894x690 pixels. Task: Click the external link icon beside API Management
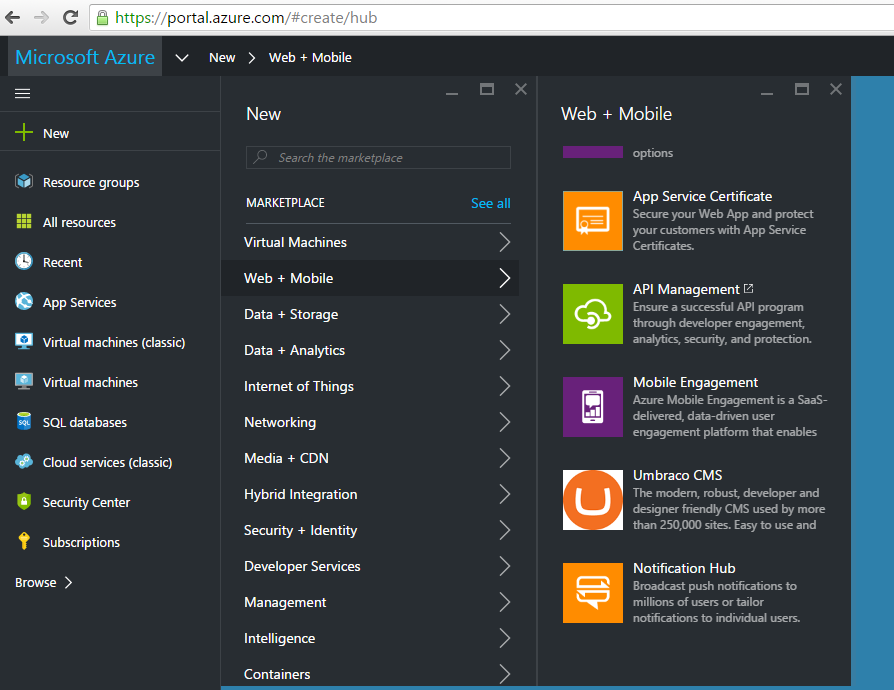click(x=749, y=289)
